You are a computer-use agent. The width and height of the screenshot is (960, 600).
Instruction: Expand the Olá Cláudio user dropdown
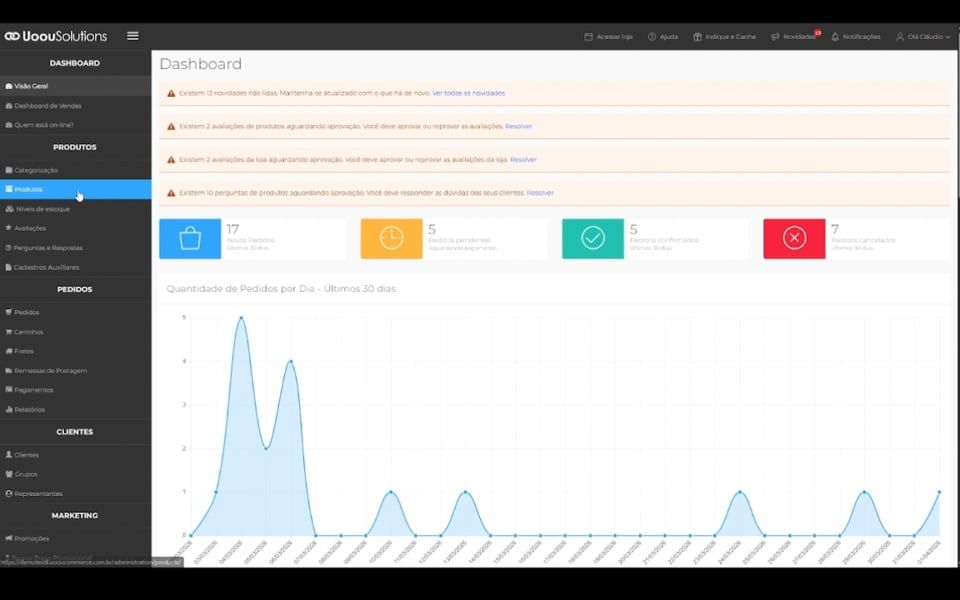(x=923, y=37)
